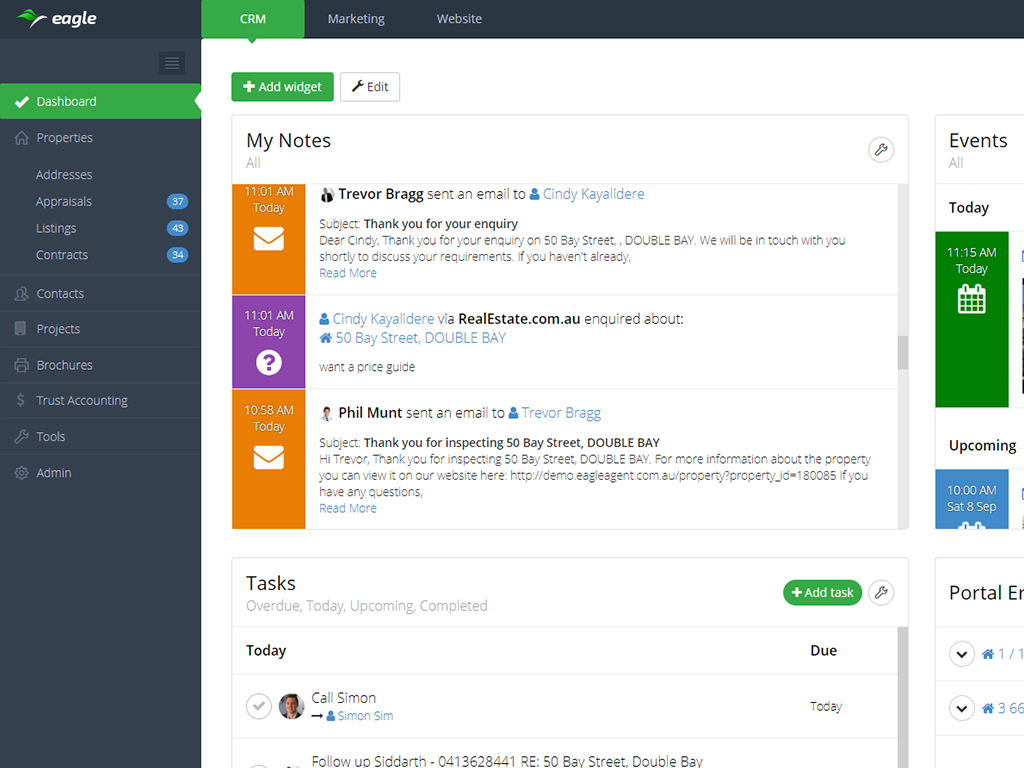Click the My Notes 'All' filter text
1024x768 pixels.
[x=253, y=163]
